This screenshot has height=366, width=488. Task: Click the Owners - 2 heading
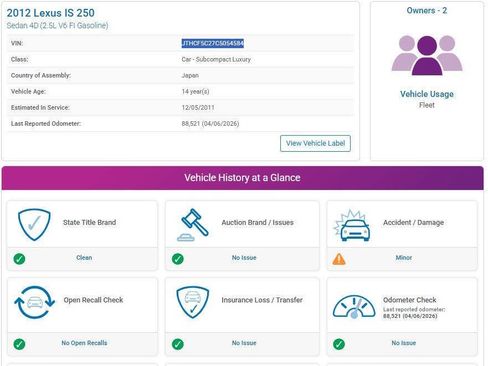pos(427,11)
